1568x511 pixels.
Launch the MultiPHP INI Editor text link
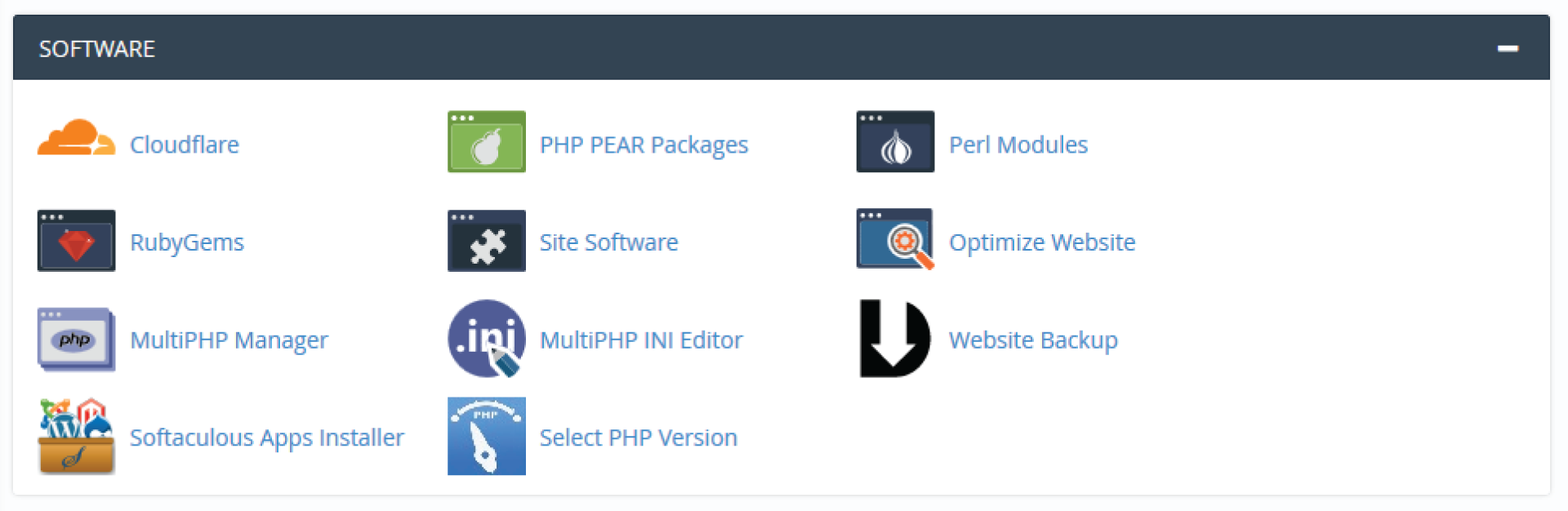pos(641,340)
